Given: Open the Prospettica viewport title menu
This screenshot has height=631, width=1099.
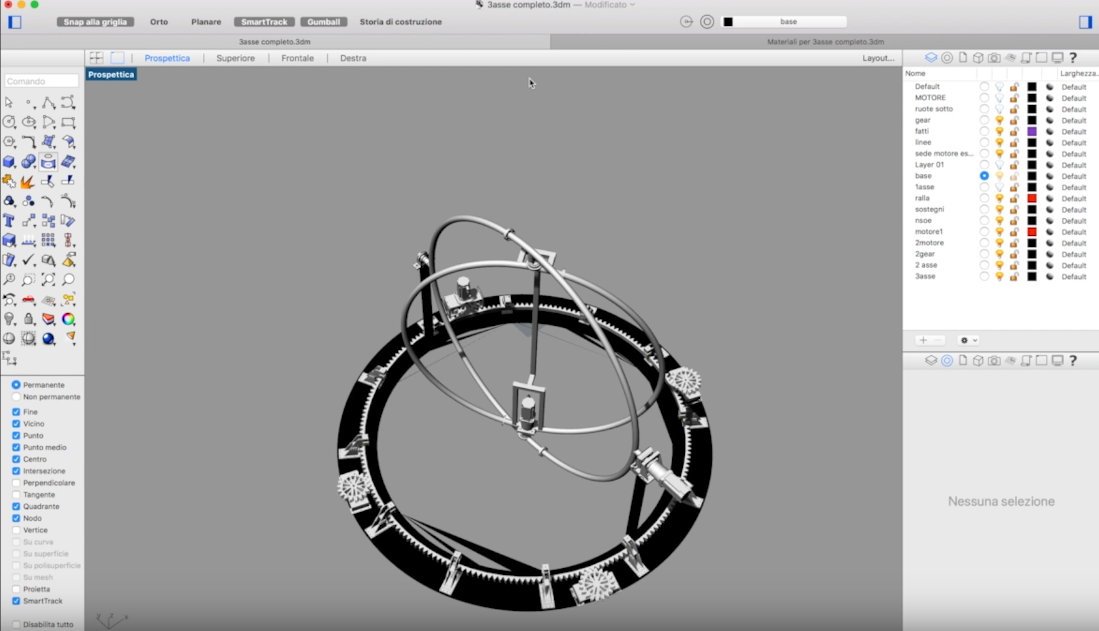Looking at the screenshot, I should click(x=111, y=74).
